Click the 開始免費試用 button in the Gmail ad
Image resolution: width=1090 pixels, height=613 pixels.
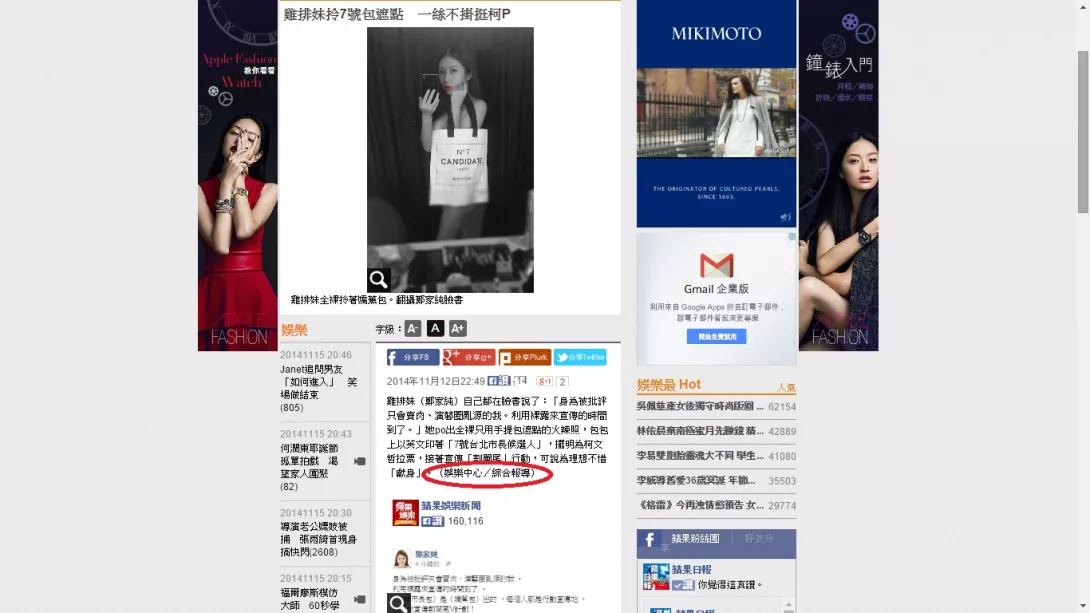pos(717,336)
